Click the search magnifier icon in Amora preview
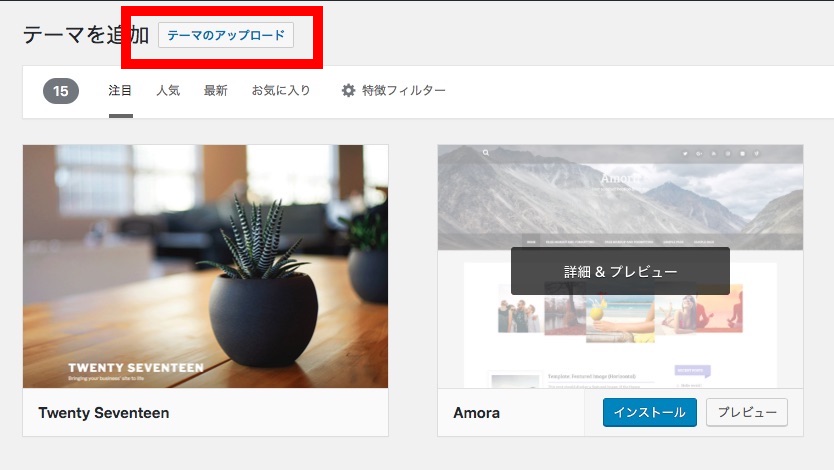This screenshot has width=834, height=470. tap(486, 153)
